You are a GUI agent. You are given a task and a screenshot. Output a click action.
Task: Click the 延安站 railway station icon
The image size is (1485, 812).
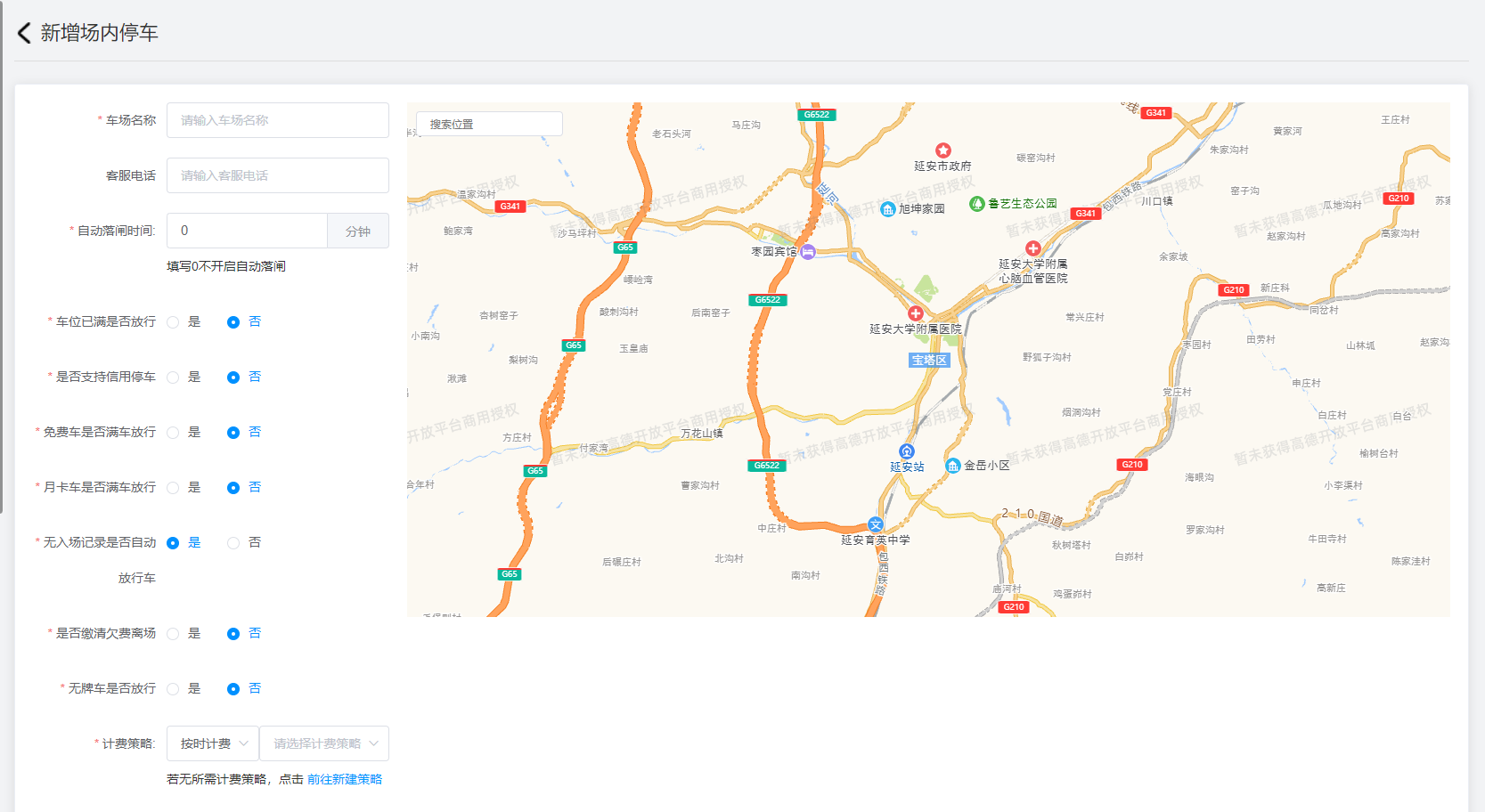pyautogui.click(x=906, y=451)
